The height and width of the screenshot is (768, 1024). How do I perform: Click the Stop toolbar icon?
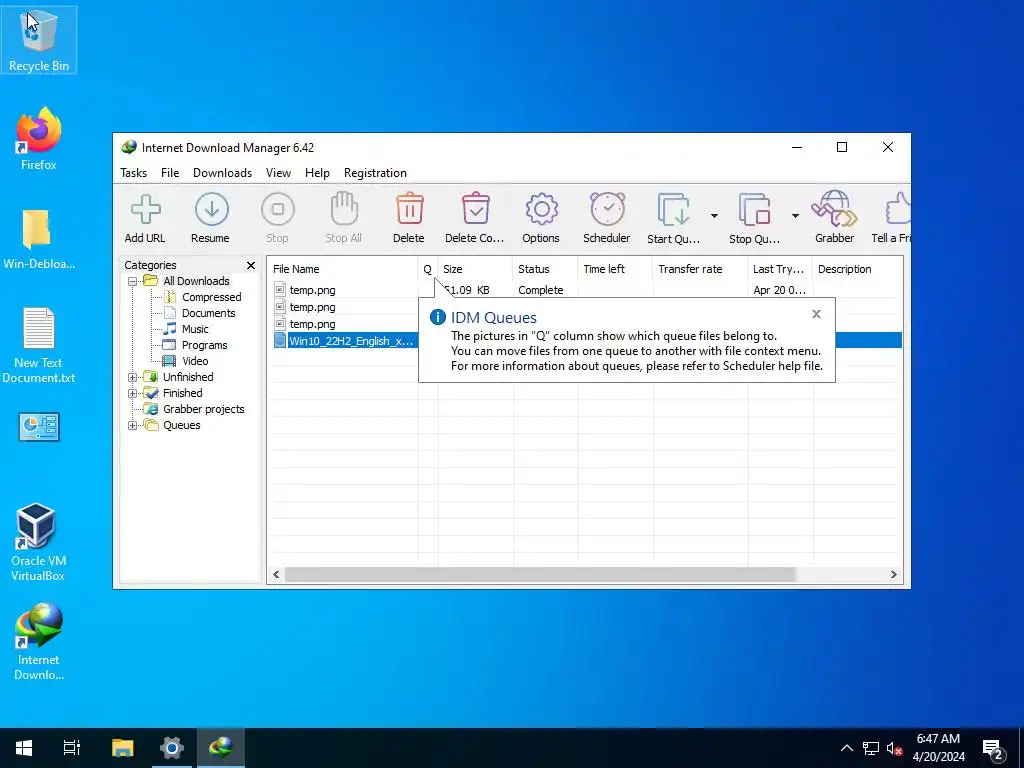pos(278,210)
